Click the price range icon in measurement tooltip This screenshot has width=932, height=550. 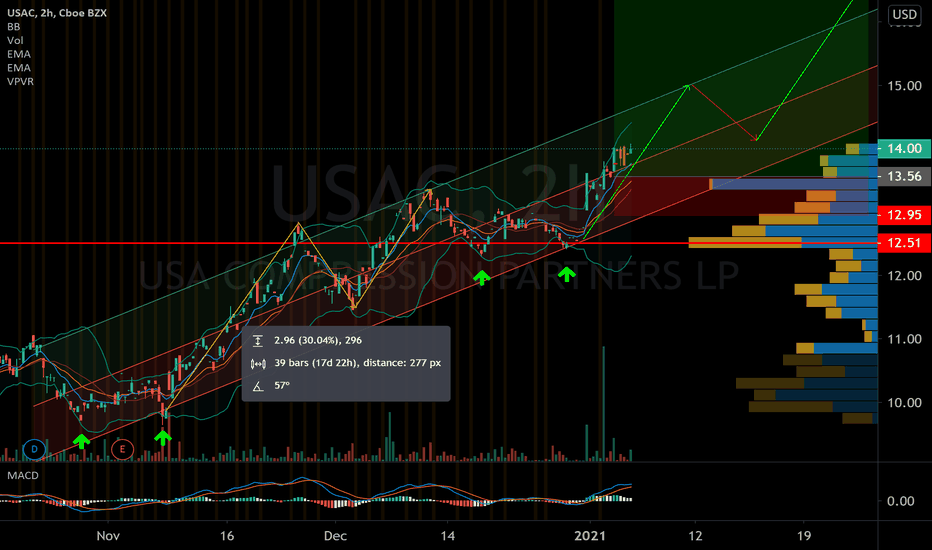258,341
